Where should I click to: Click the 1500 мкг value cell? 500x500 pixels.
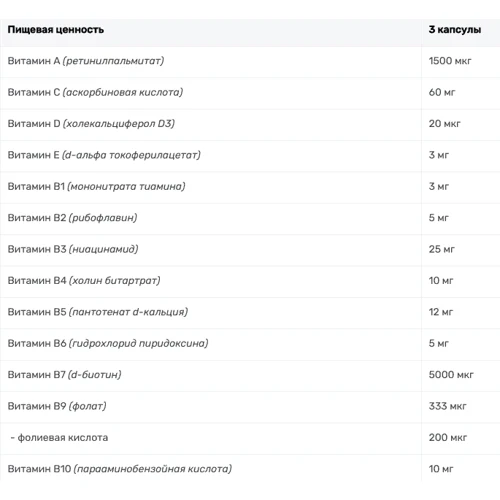tap(450, 61)
